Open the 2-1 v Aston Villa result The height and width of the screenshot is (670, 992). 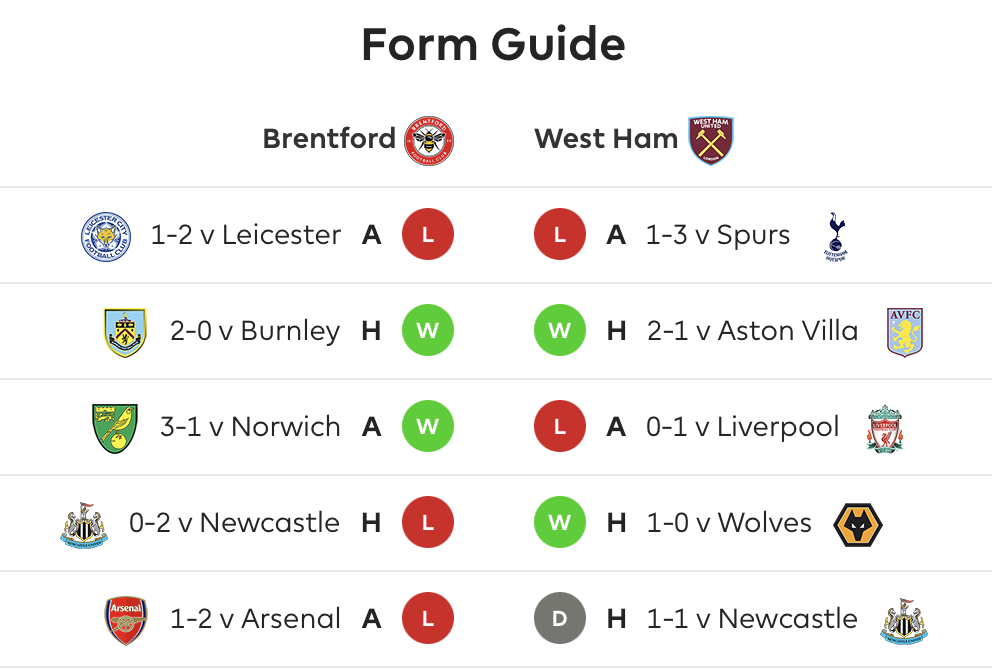[x=752, y=331]
